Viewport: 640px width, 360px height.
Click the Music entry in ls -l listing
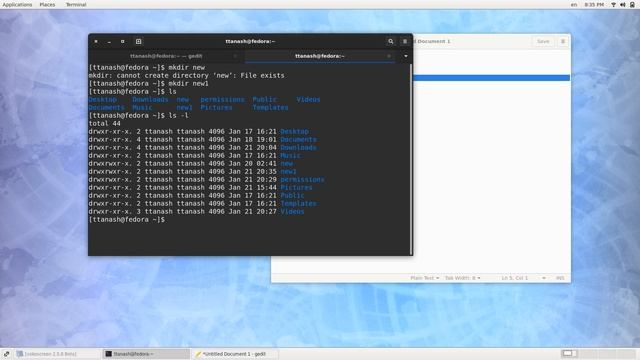point(290,156)
